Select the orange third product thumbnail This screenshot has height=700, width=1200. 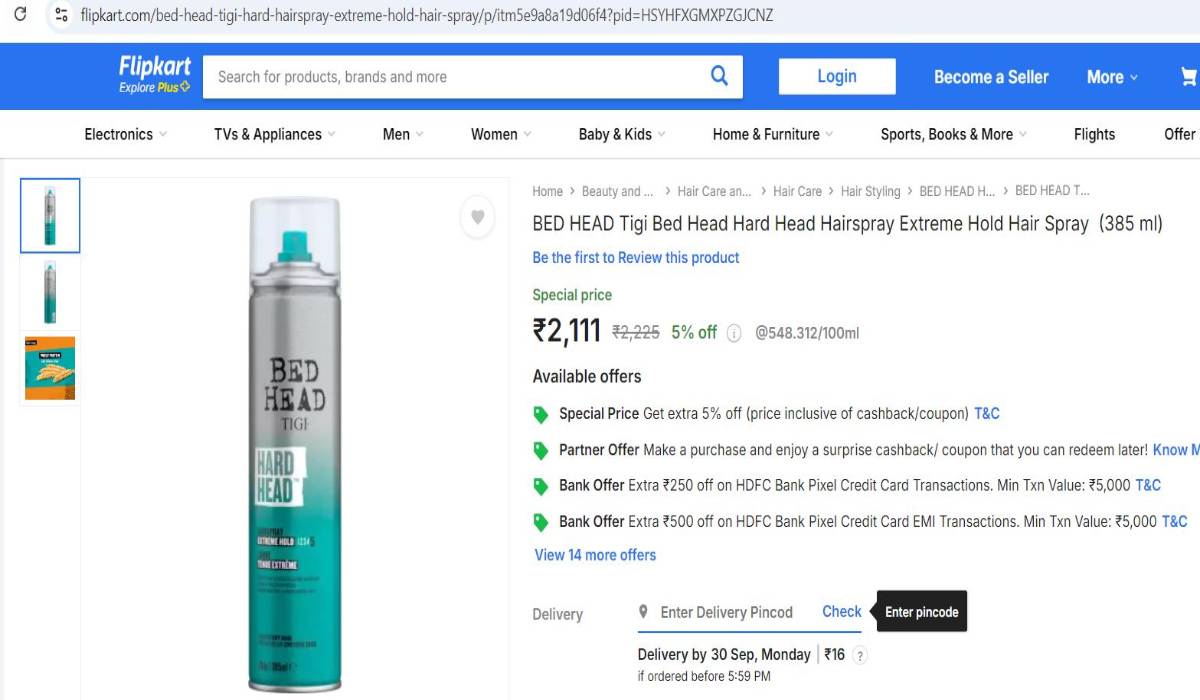point(50,368)
